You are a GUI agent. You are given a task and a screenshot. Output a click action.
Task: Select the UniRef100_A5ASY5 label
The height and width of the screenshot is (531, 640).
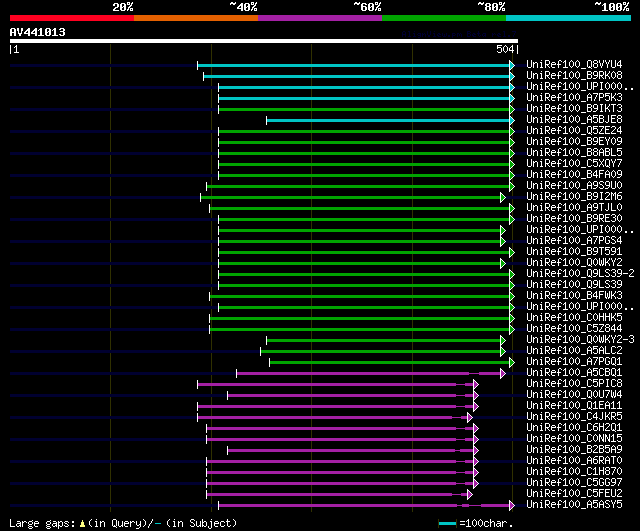point(574,505)
